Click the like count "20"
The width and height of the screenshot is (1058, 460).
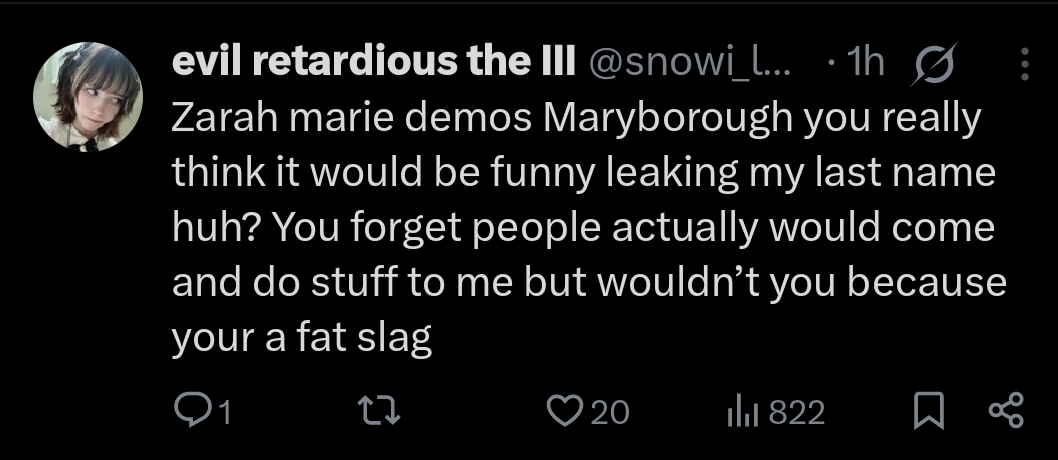[610, 412]
